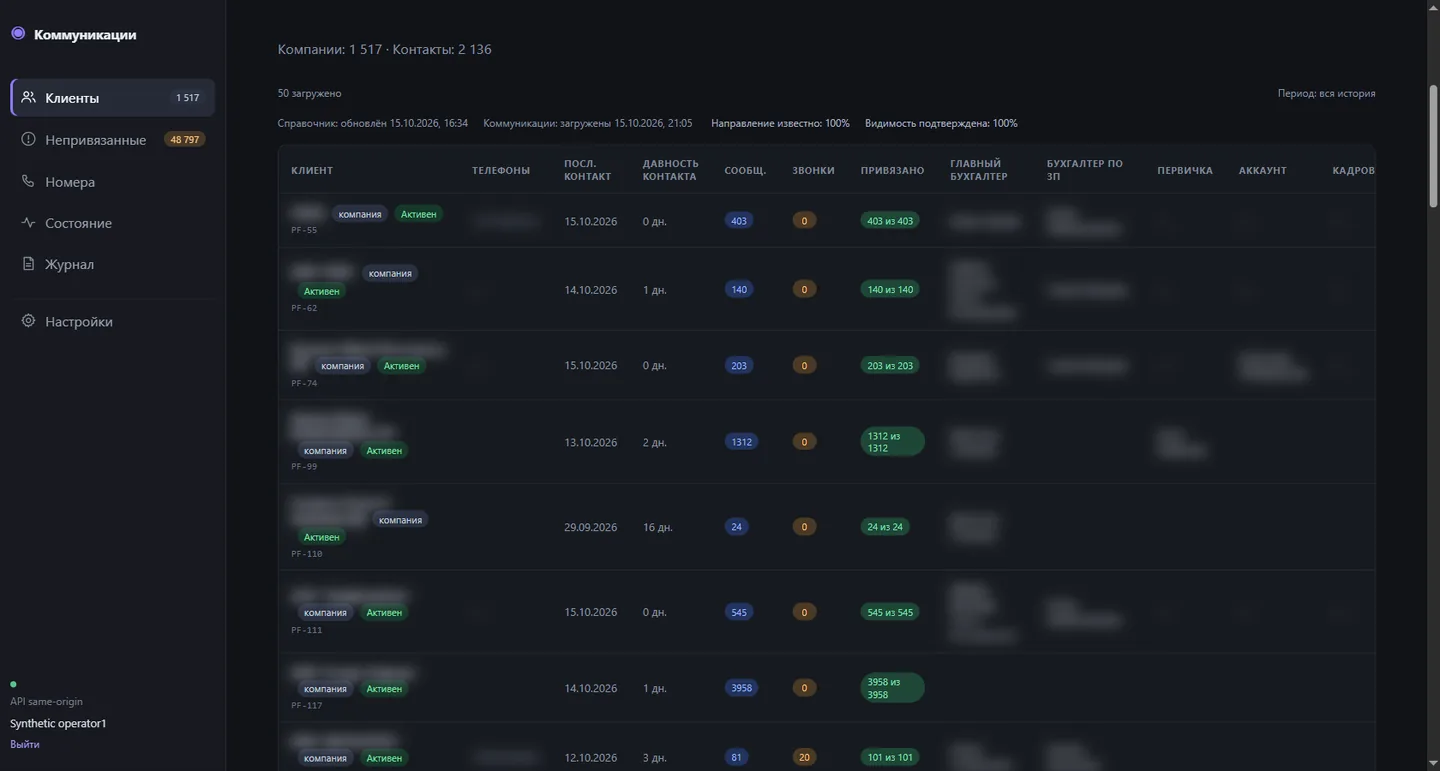Click the alert icon beside Непривязанные

pos(28,139)
